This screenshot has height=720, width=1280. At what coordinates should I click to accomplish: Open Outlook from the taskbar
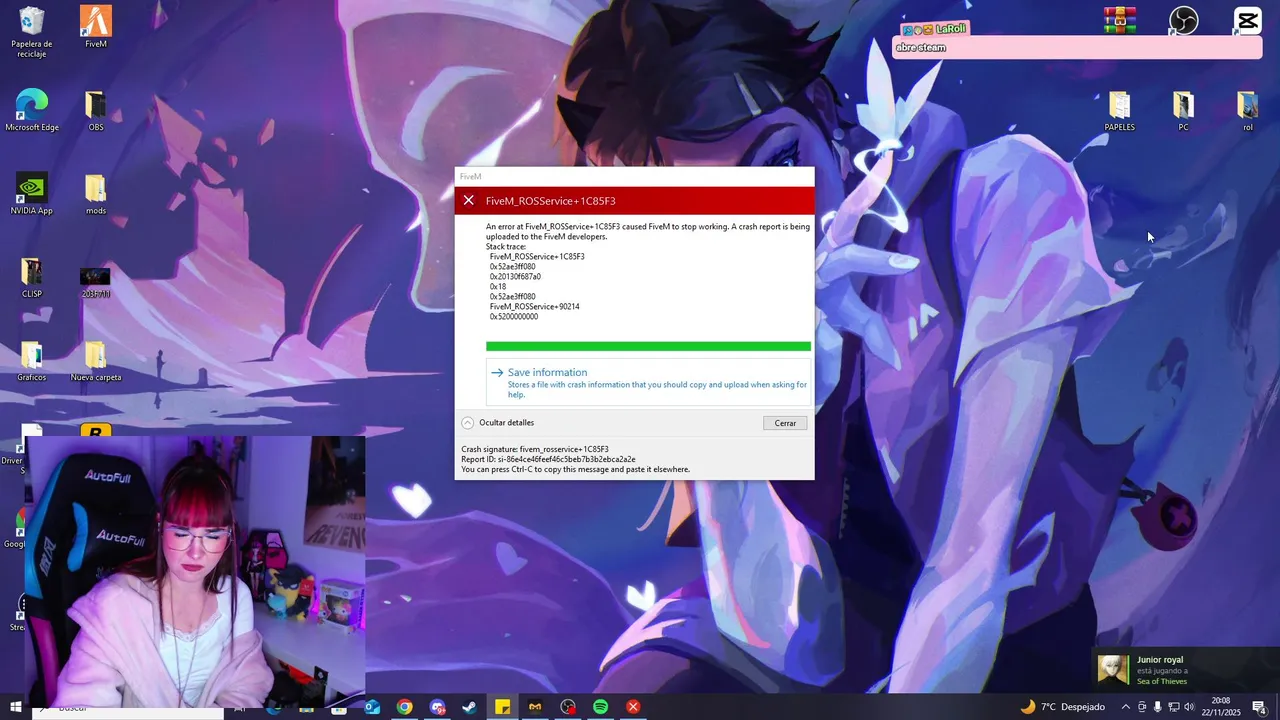pyautogui.click(x=371, y=707)
